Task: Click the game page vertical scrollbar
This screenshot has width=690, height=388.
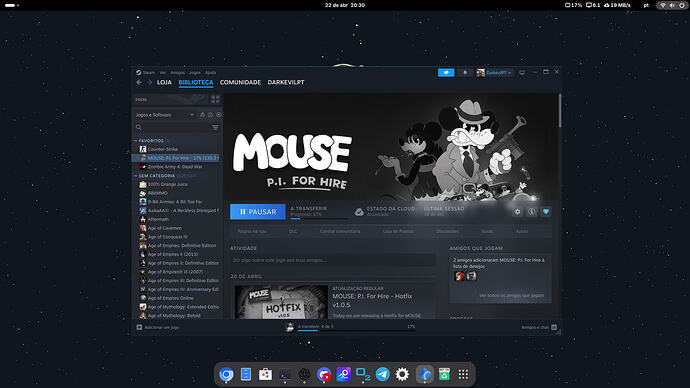Action: [560, 111]
